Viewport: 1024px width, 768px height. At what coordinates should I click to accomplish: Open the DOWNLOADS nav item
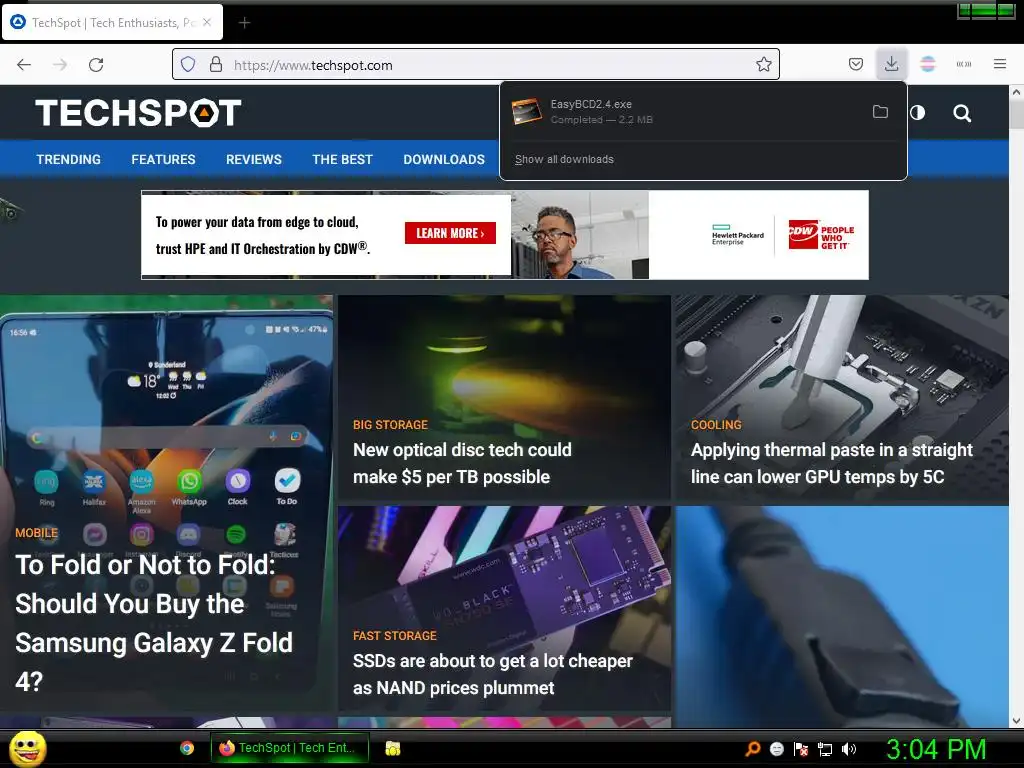pyautogui.click(x=444, y=159)
